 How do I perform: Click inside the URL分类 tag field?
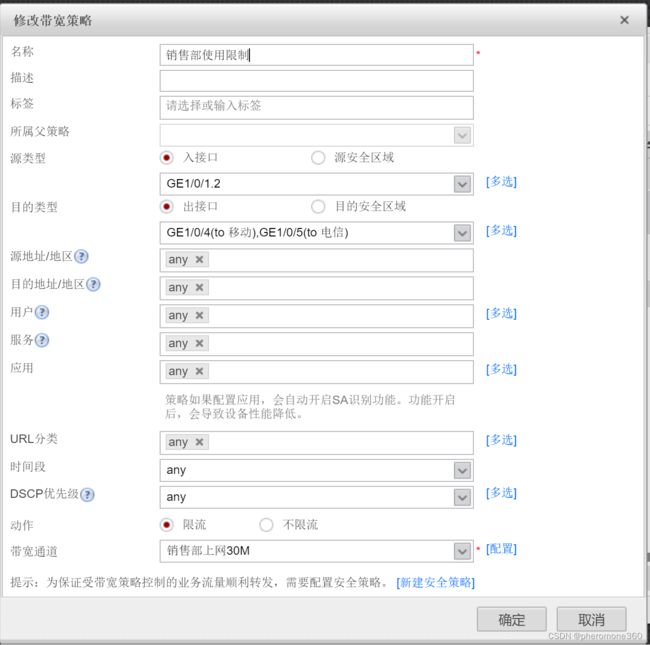click(x=317, y=443)
